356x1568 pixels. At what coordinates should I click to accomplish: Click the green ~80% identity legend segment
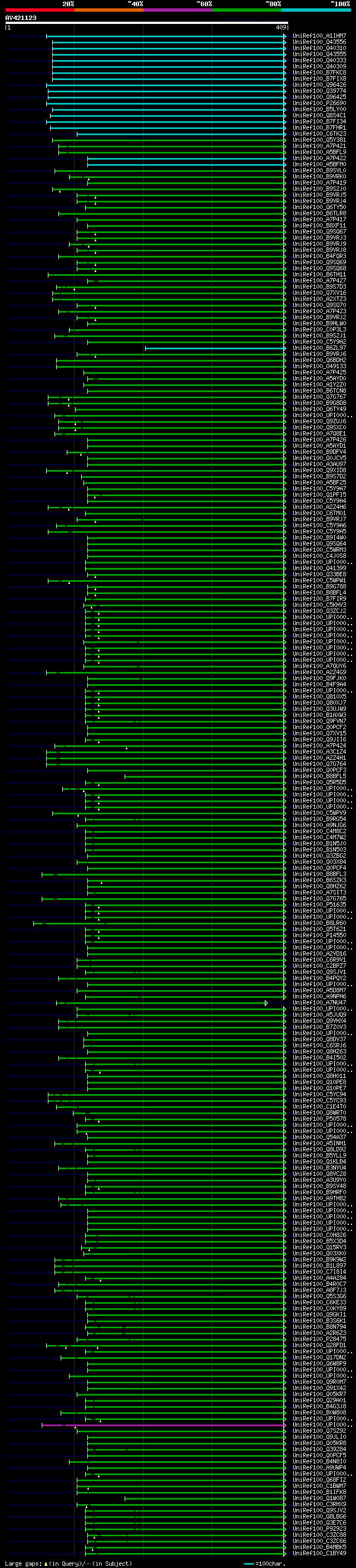pyautogui.click(x=247, y=10)
